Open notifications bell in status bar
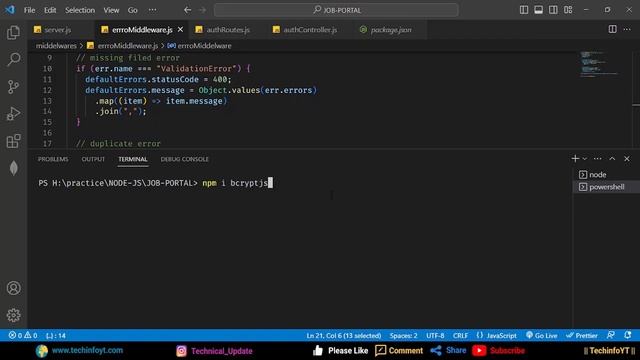The width and height of the screenshot is (640, 360). click(x=628, y=336)
